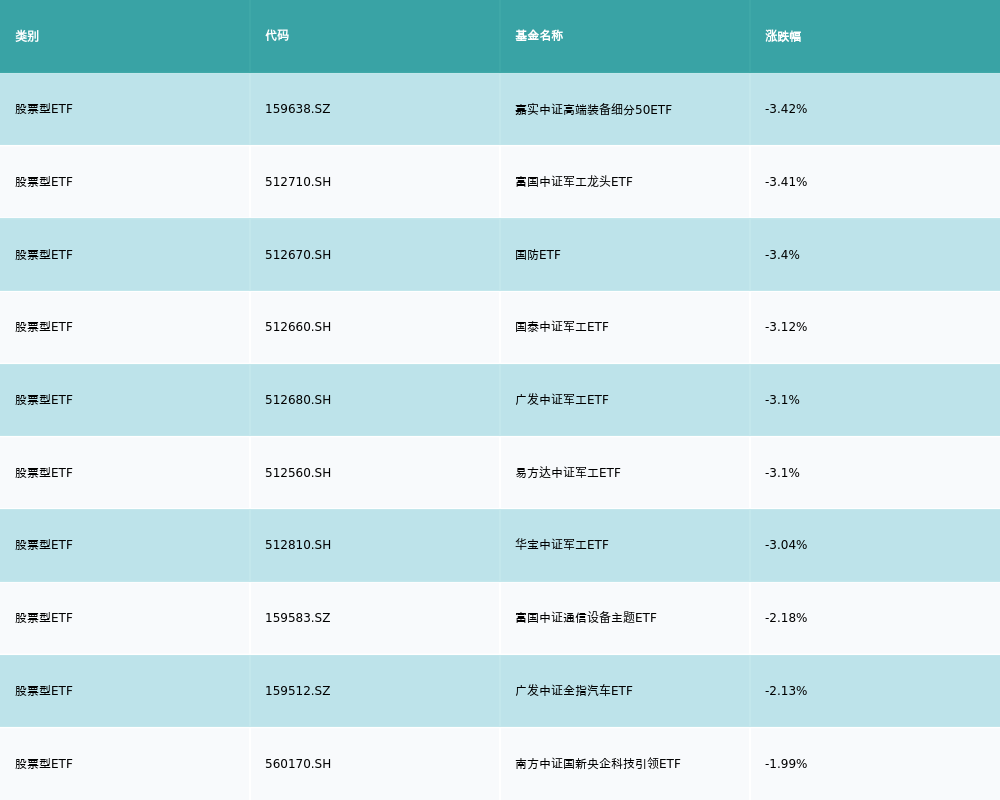Click the code 512670.SH cell
This screenshot has width=1000, height=800.
[297, 255]
